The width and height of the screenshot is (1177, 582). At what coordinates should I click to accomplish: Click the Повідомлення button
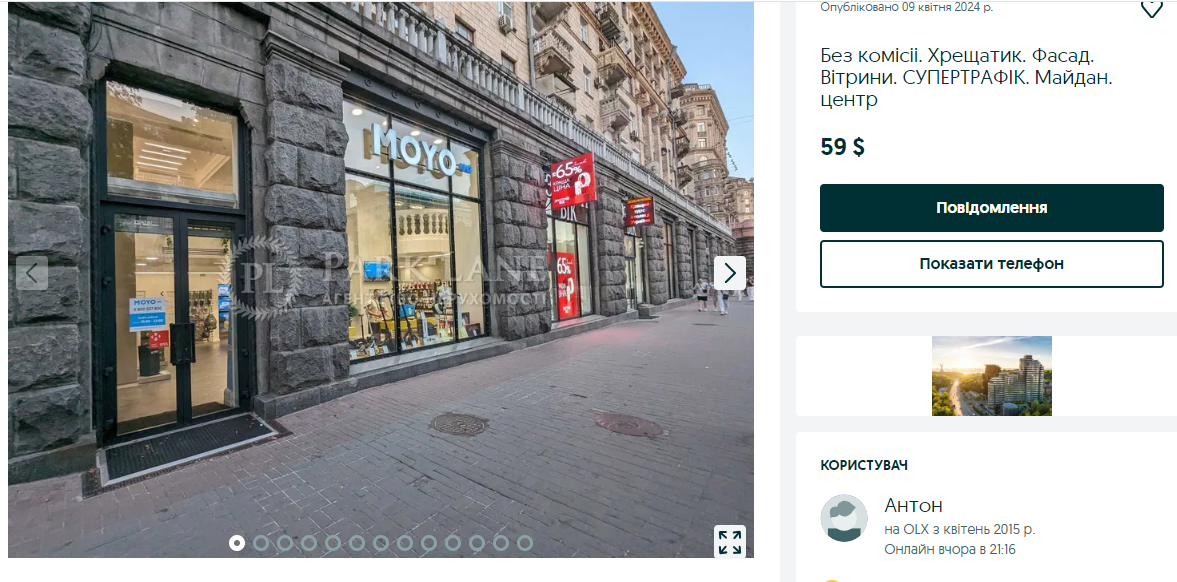[992, 208]
